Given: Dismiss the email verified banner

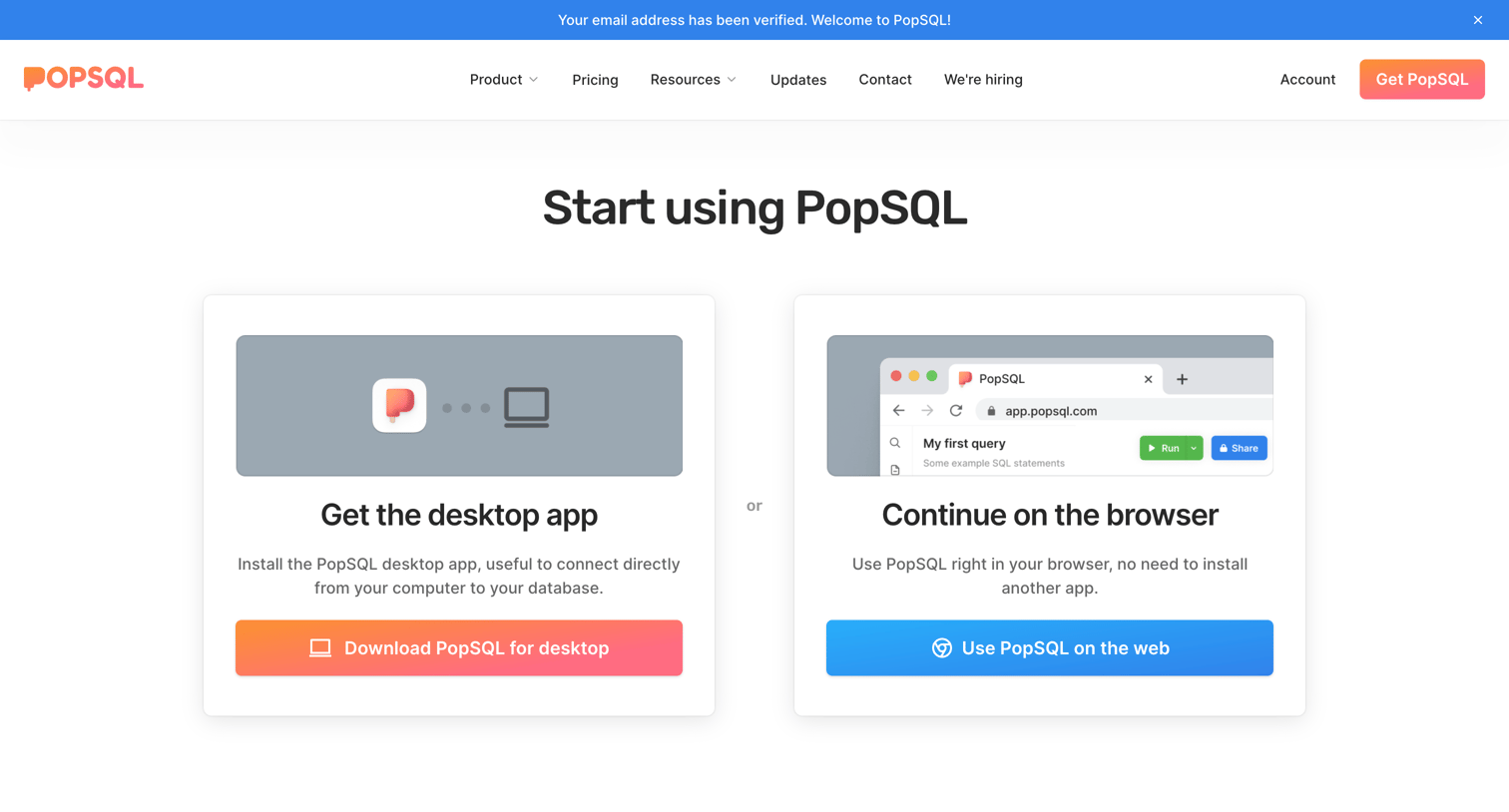Looking at the screenshot, I should [x=1477, y=20].
